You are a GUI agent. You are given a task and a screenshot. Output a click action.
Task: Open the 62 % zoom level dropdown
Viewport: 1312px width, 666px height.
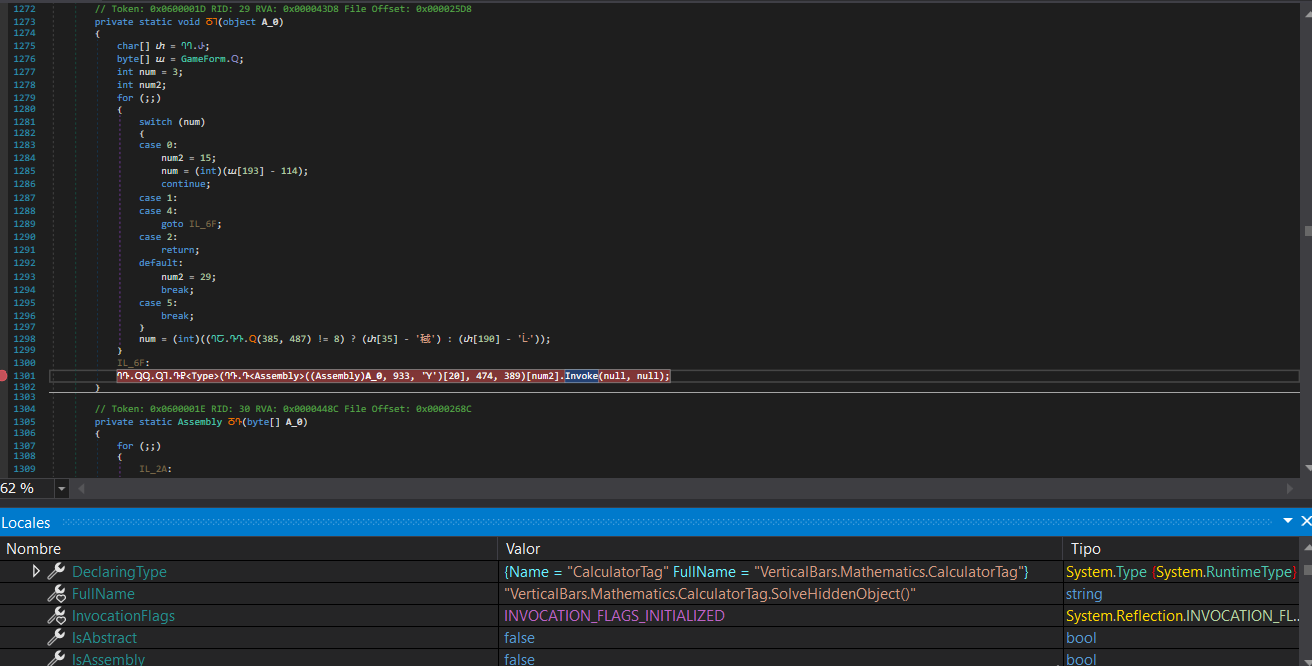62,489
